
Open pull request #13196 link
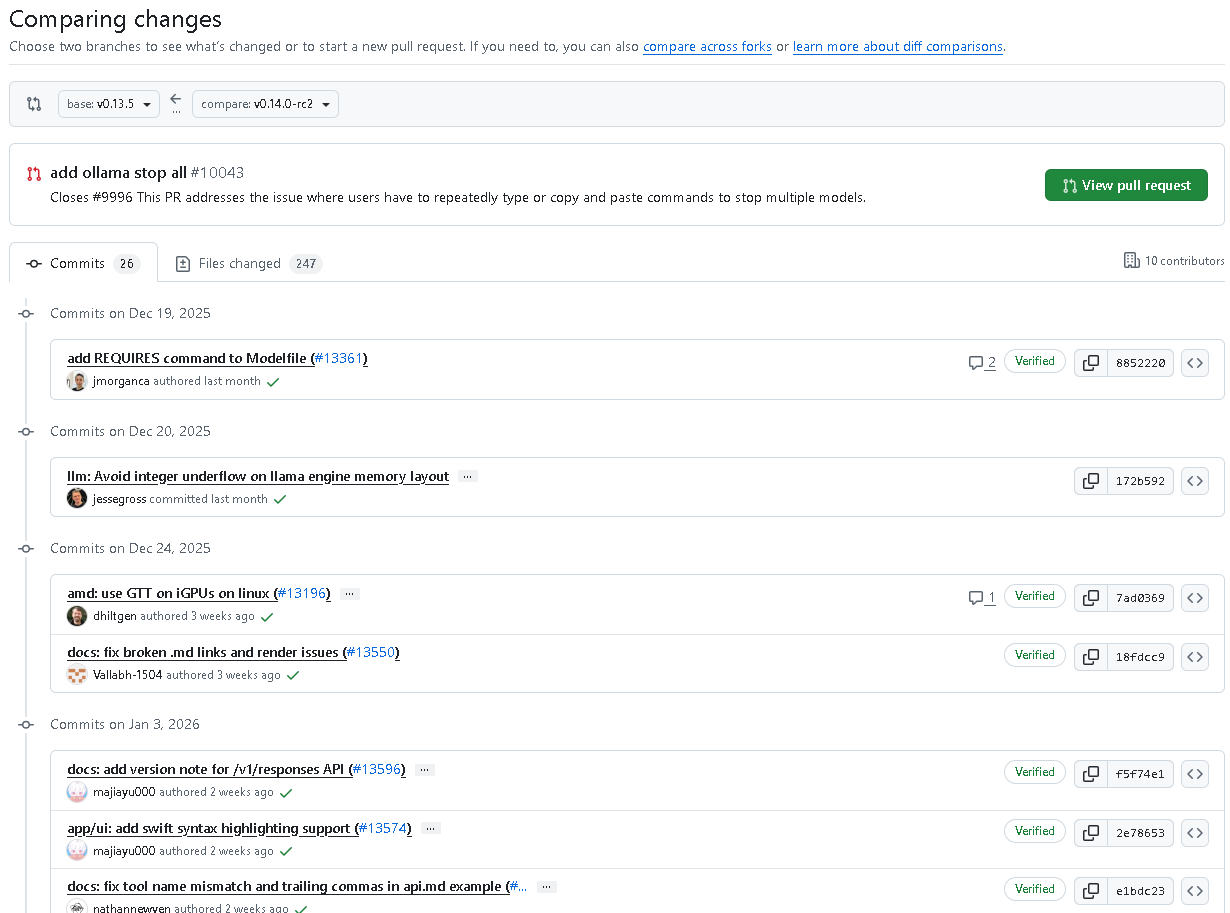[302, 594]
